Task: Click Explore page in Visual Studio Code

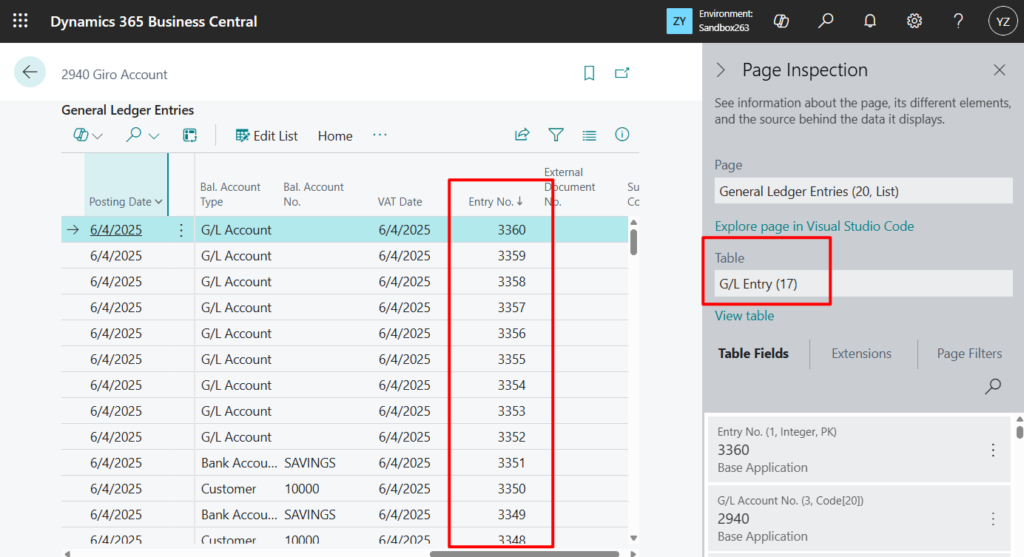Action: 814,226
